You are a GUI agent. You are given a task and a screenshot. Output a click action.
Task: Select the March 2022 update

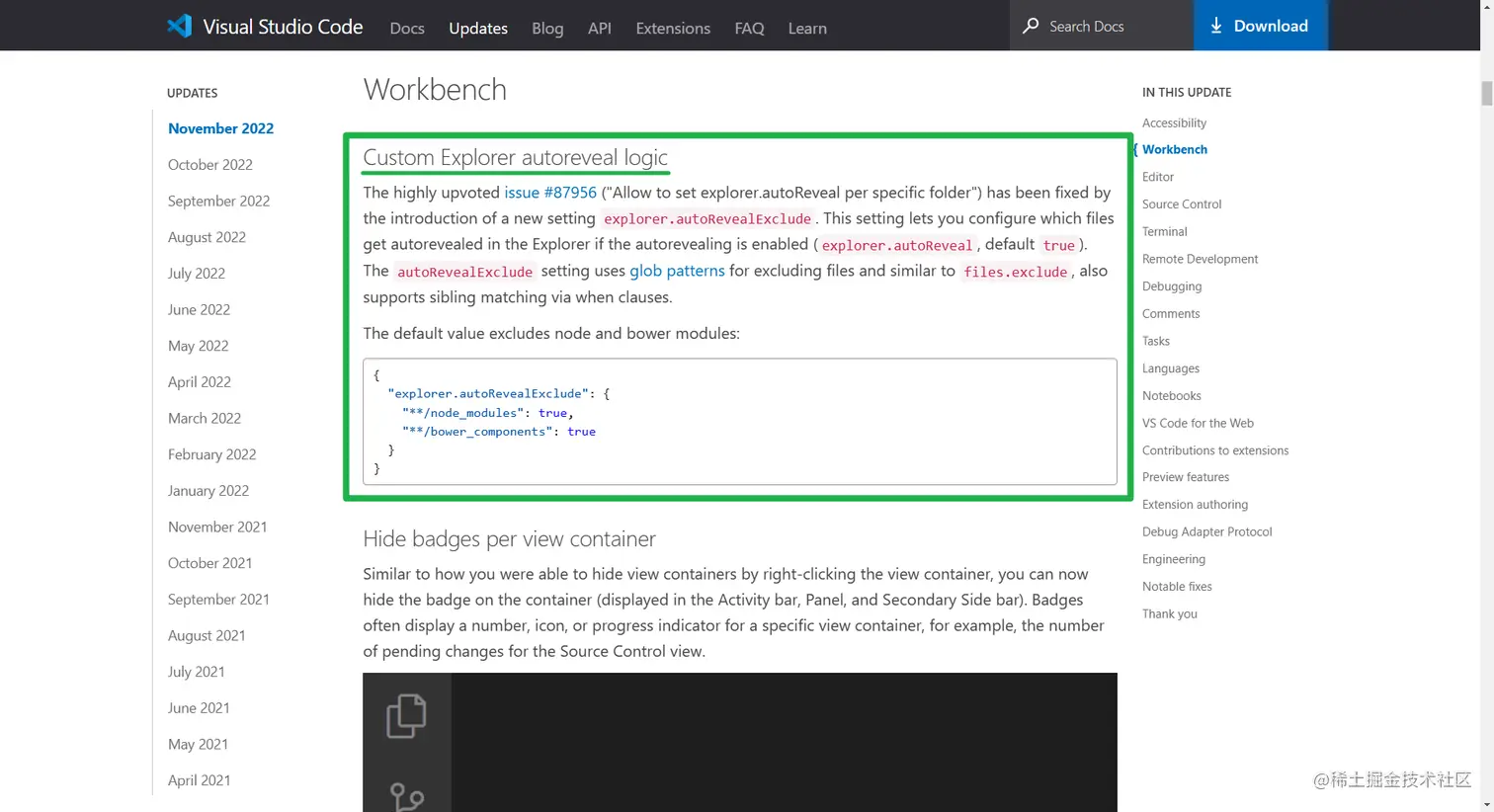[x=205, y=418]
